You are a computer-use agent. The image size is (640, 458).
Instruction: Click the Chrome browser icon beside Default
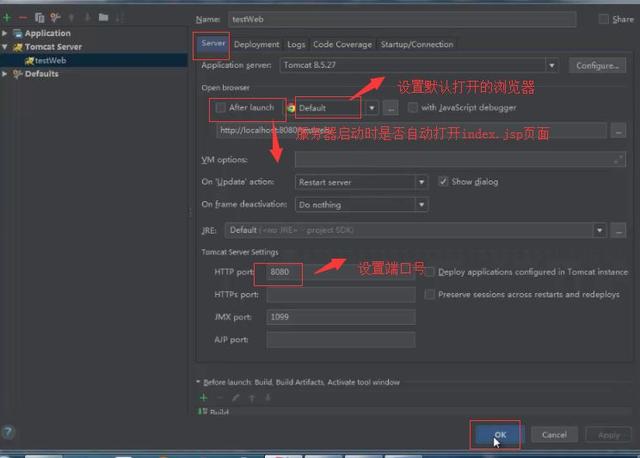point(291,109)
